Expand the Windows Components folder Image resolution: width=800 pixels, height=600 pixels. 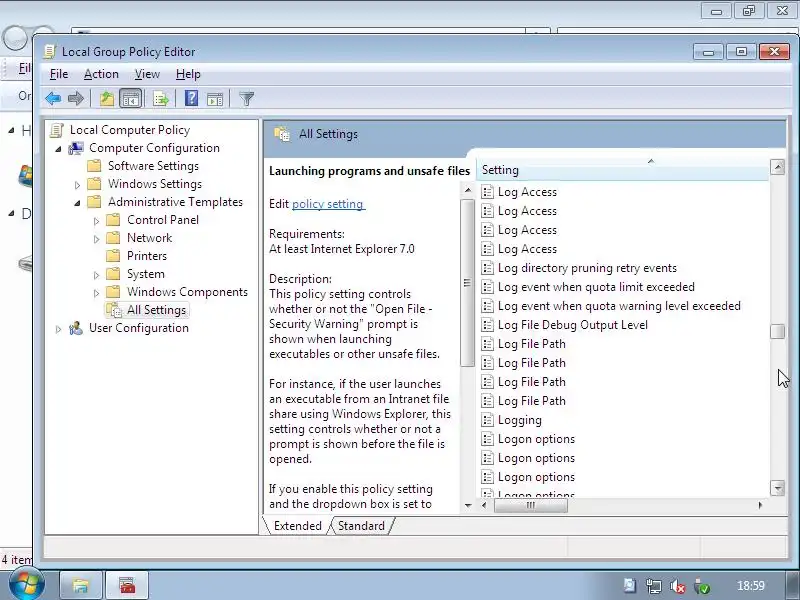tap(96, 293)
